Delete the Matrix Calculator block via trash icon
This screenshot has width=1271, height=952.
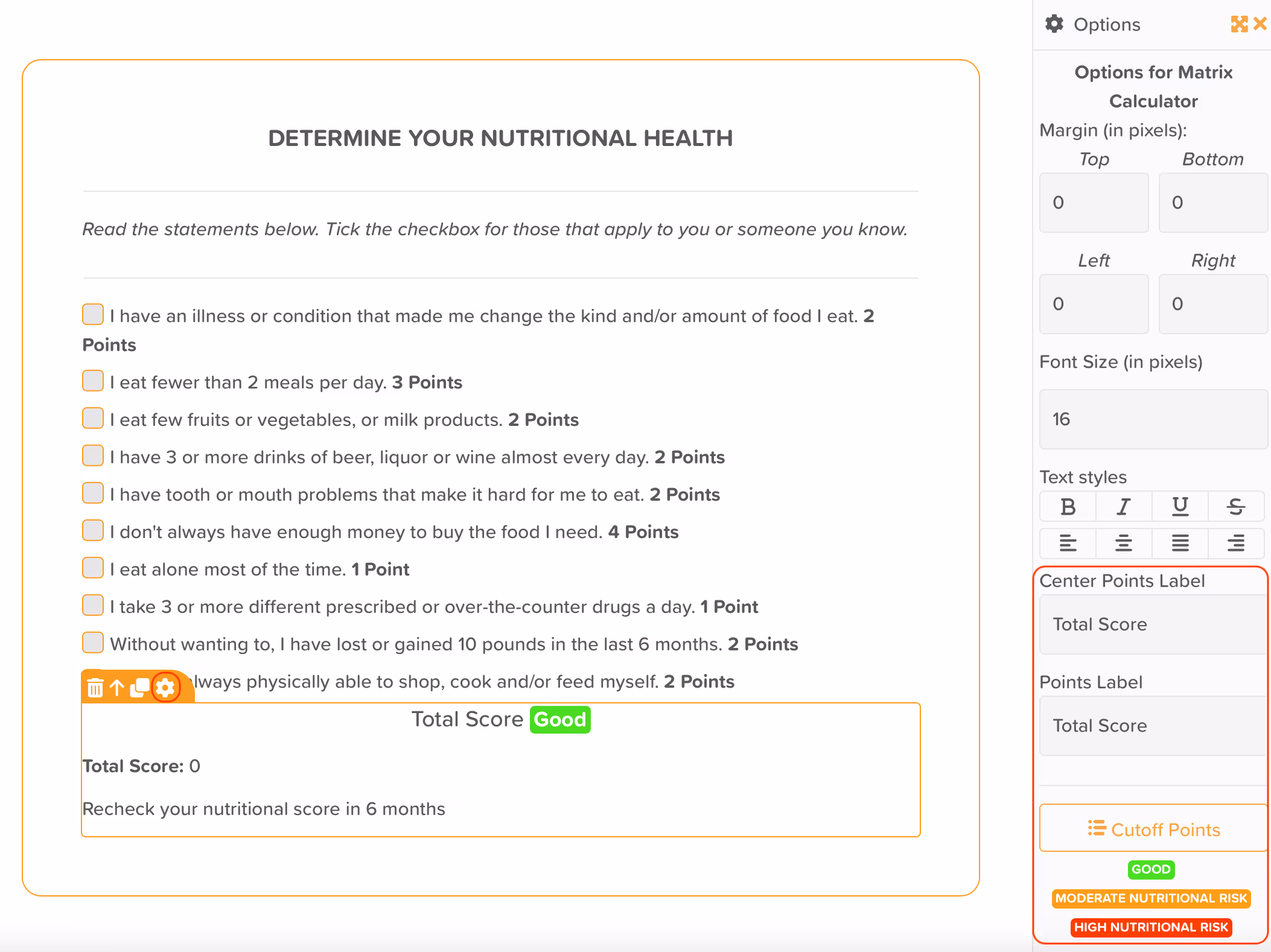tap(95, 687)
